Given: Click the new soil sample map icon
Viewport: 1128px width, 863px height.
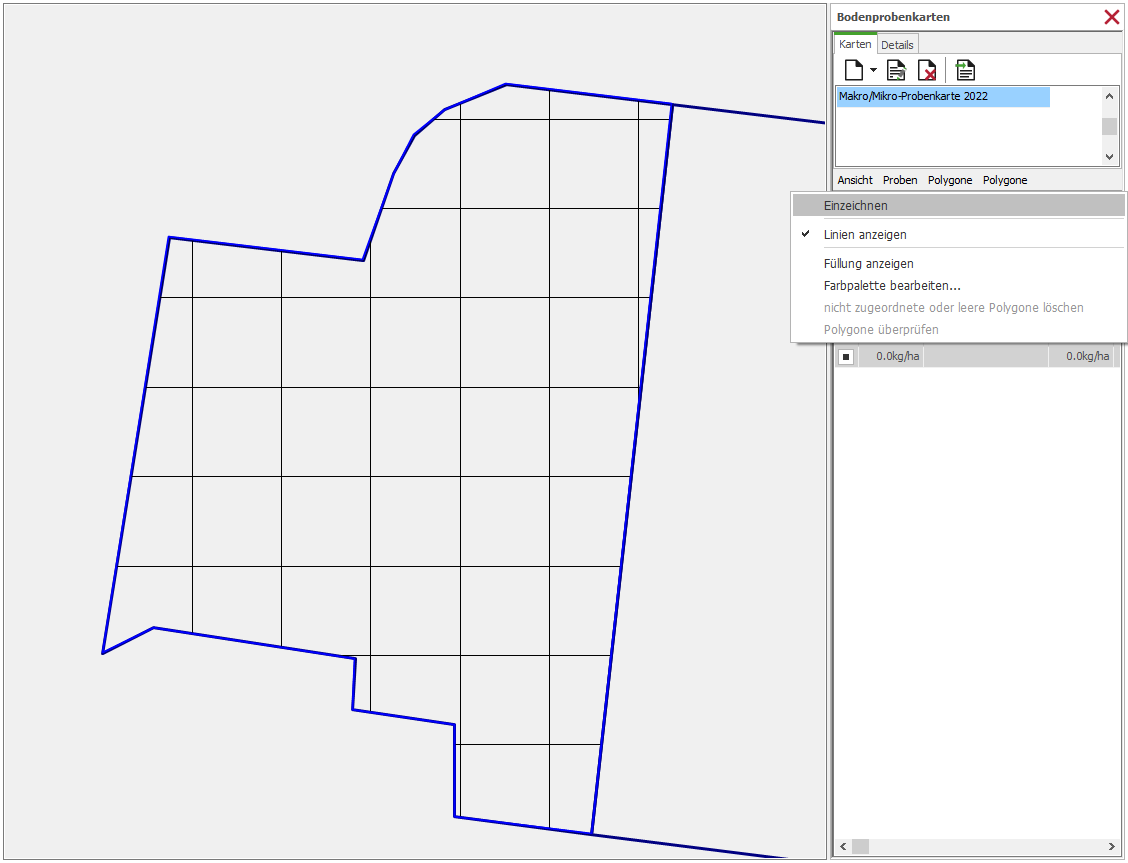Looking at the screenshot, I should (x=853, y=70).
